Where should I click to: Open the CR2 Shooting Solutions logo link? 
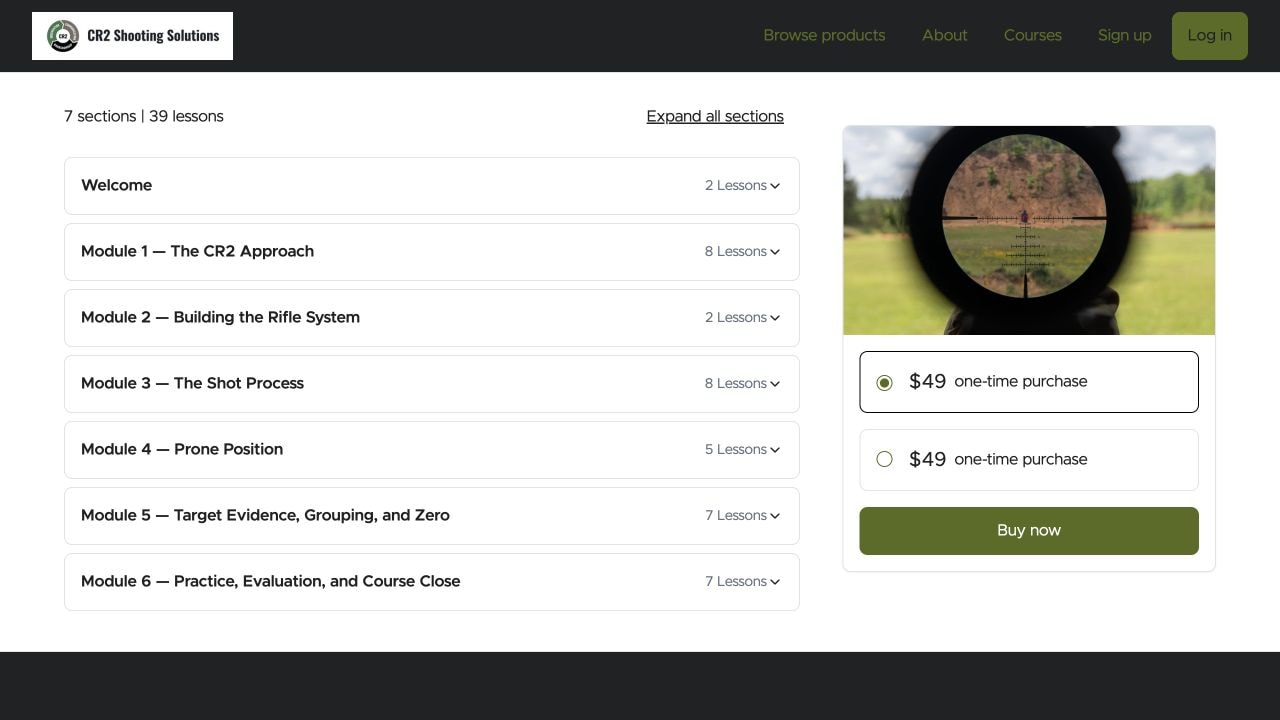click(x=132, y=36)
